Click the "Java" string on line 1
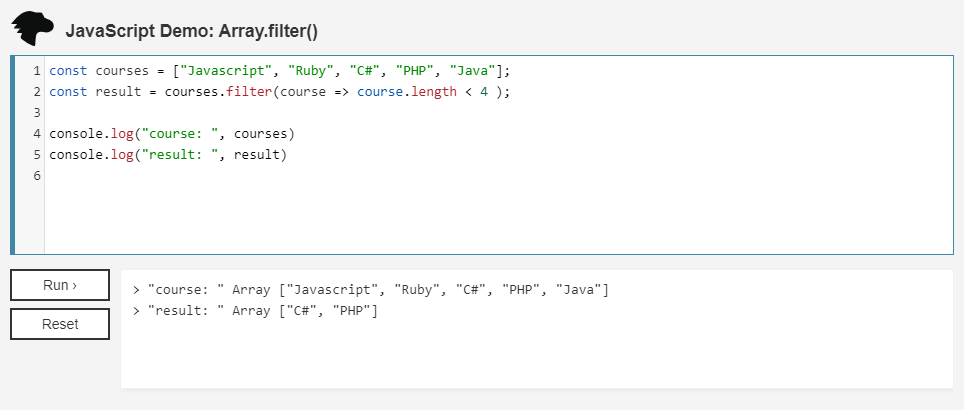The height and width of the screenshot is (411, 968). point(474,71)
